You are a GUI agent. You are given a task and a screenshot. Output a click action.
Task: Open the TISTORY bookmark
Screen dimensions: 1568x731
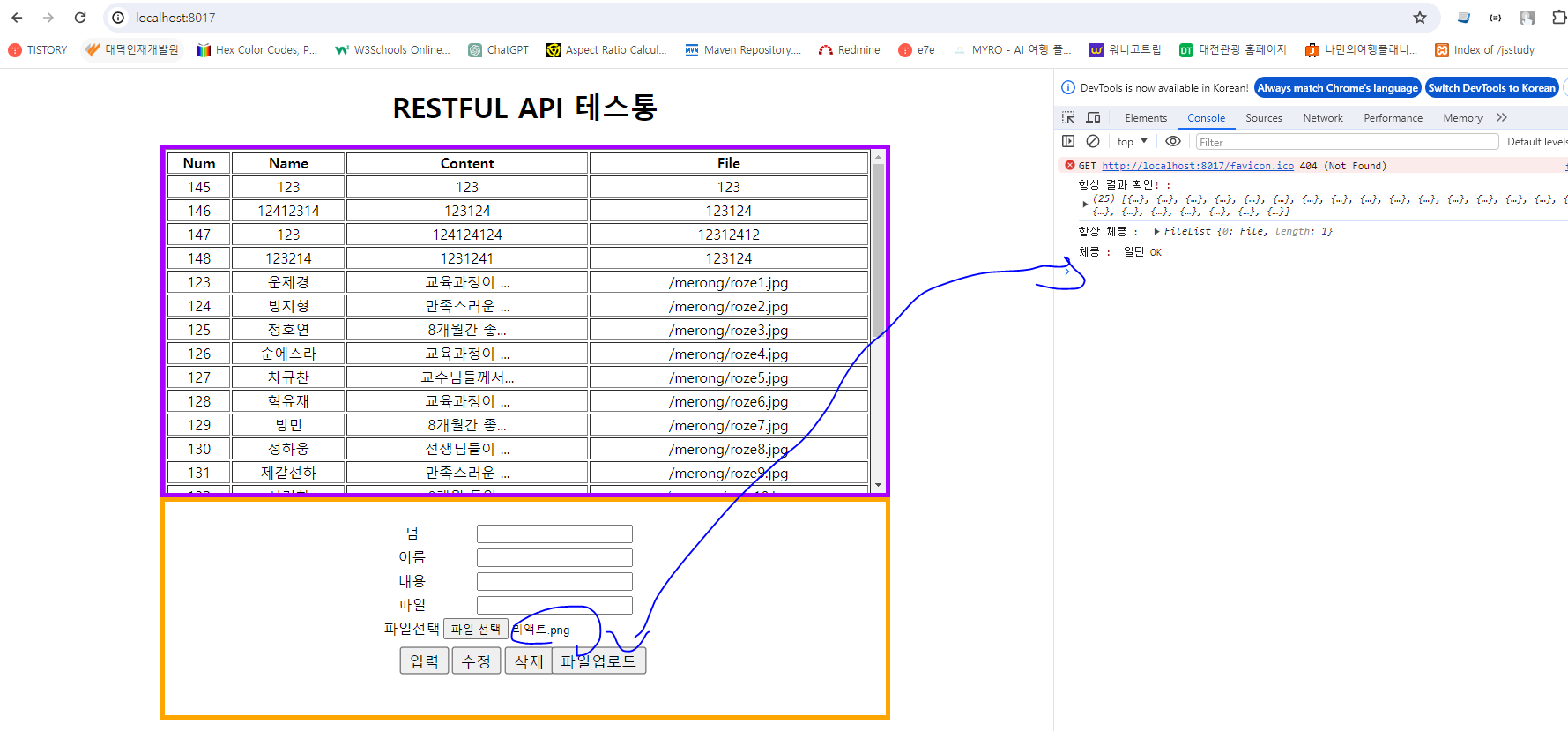click(x=38, y=50)
